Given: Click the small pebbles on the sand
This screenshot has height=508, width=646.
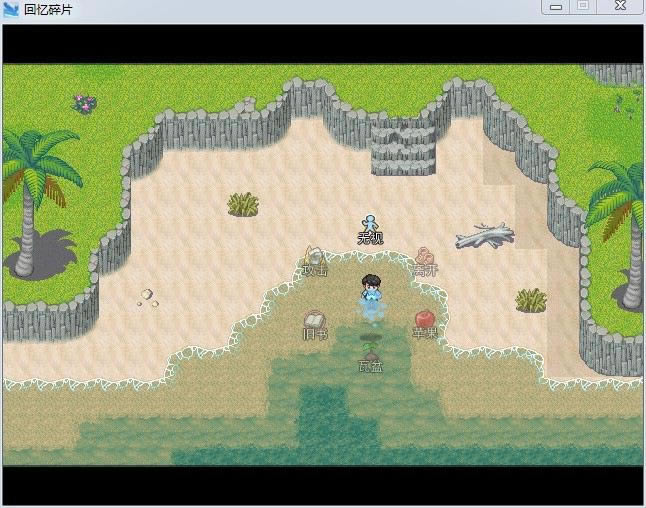Looking at the screenshot, I should pyautogui.click(x=148, y=296).
